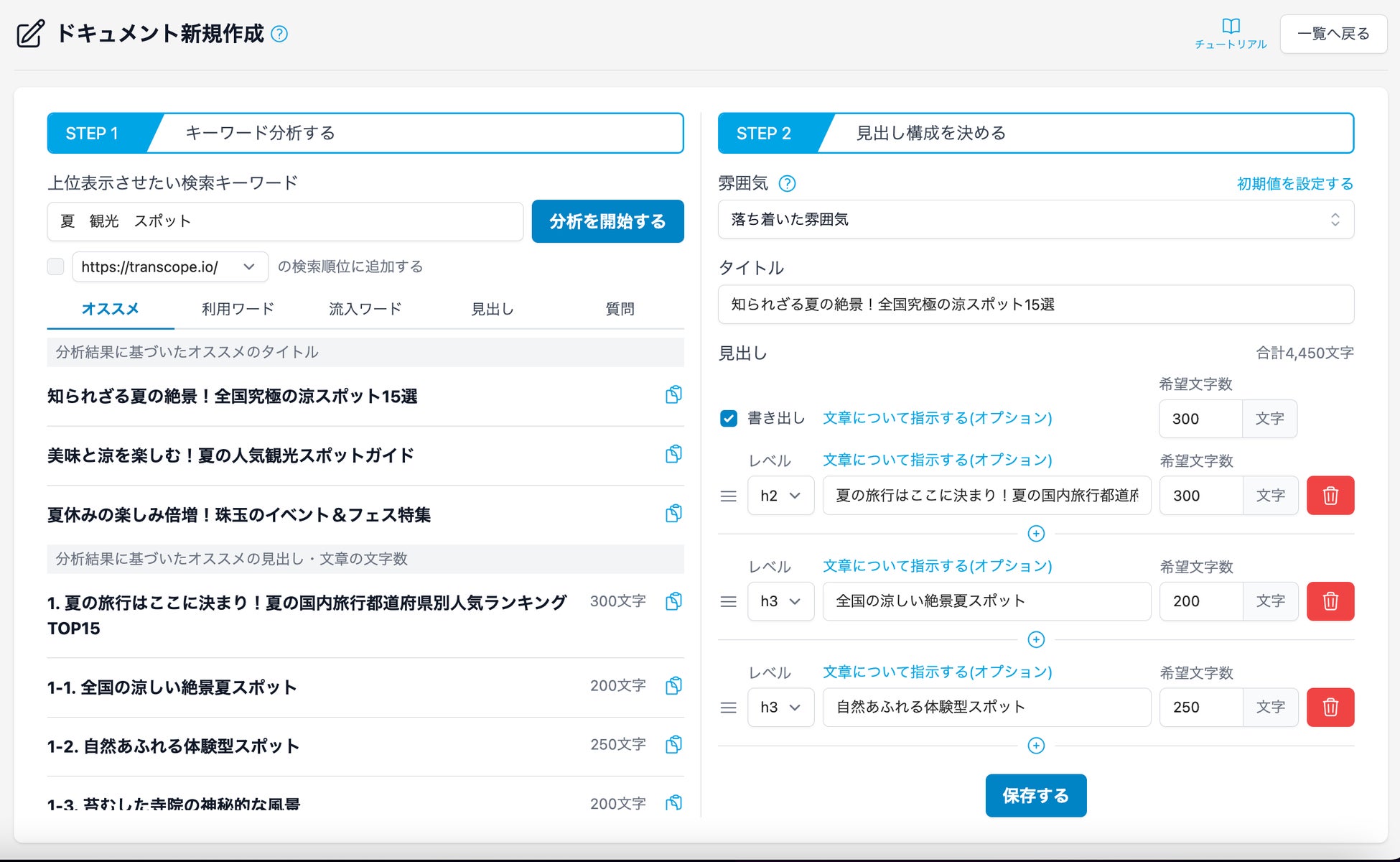The image size is (1400, 862).
Task: Click the 初期値を設定する link
Action: (1294, 184)
